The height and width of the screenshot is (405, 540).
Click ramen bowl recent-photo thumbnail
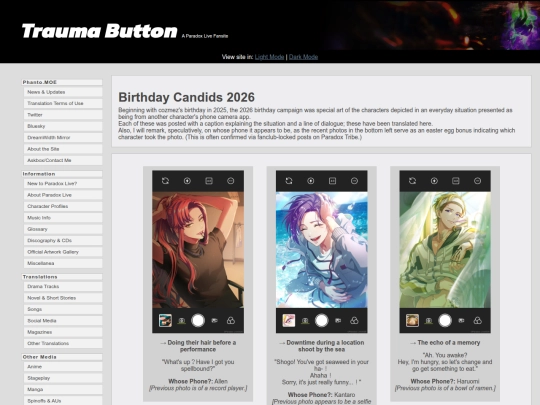412,321
